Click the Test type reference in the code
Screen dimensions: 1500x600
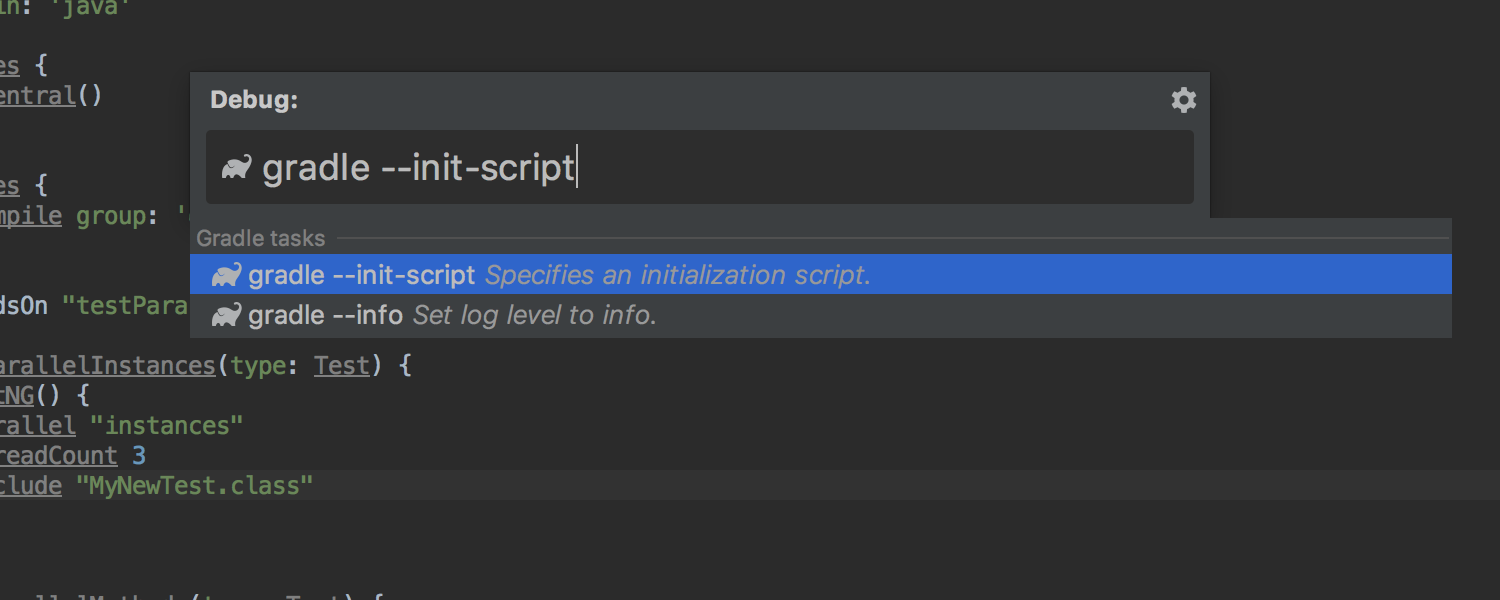pyautogui.click(x=342, y=366)
